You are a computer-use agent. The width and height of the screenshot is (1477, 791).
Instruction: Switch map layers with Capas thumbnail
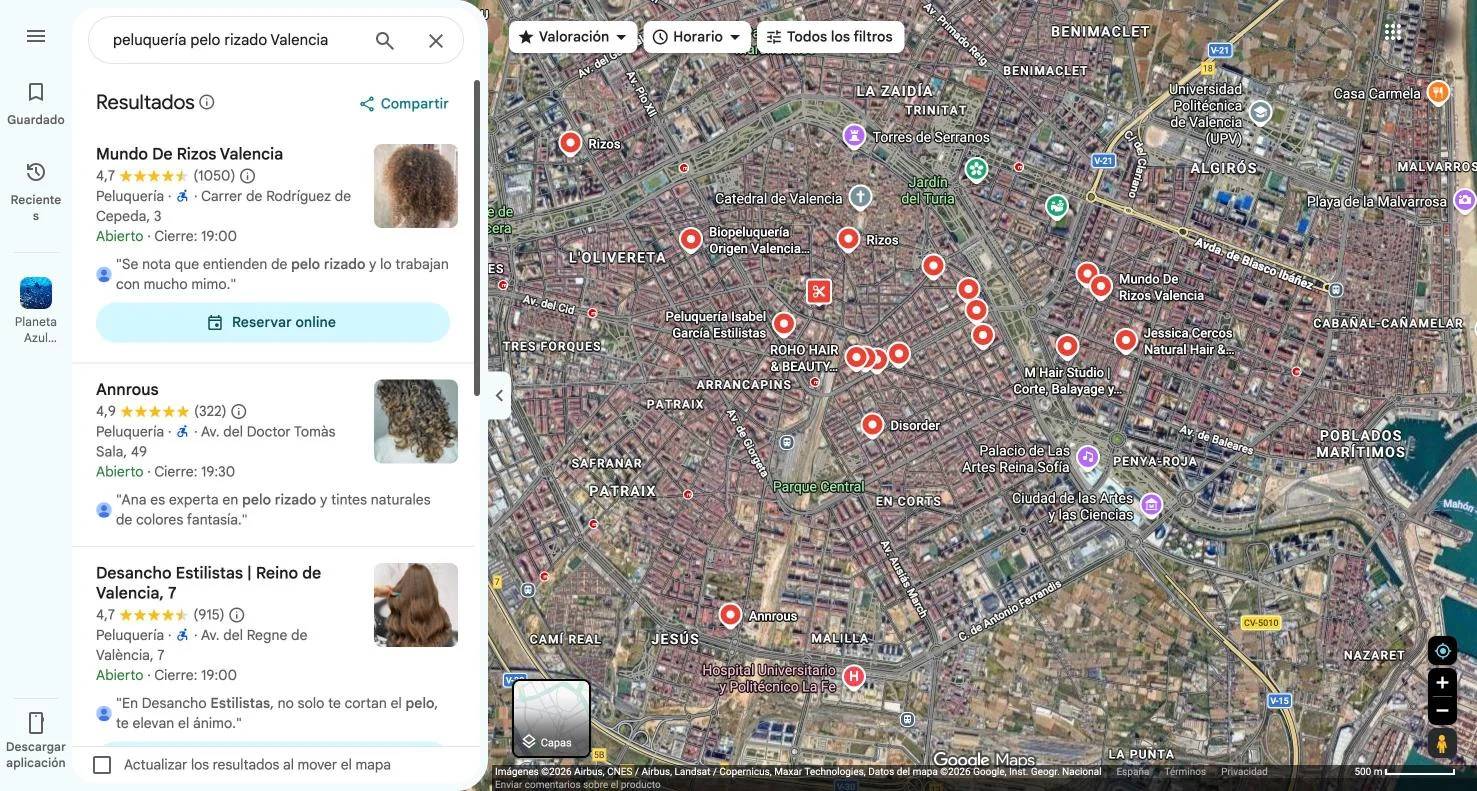pos(552,718)
